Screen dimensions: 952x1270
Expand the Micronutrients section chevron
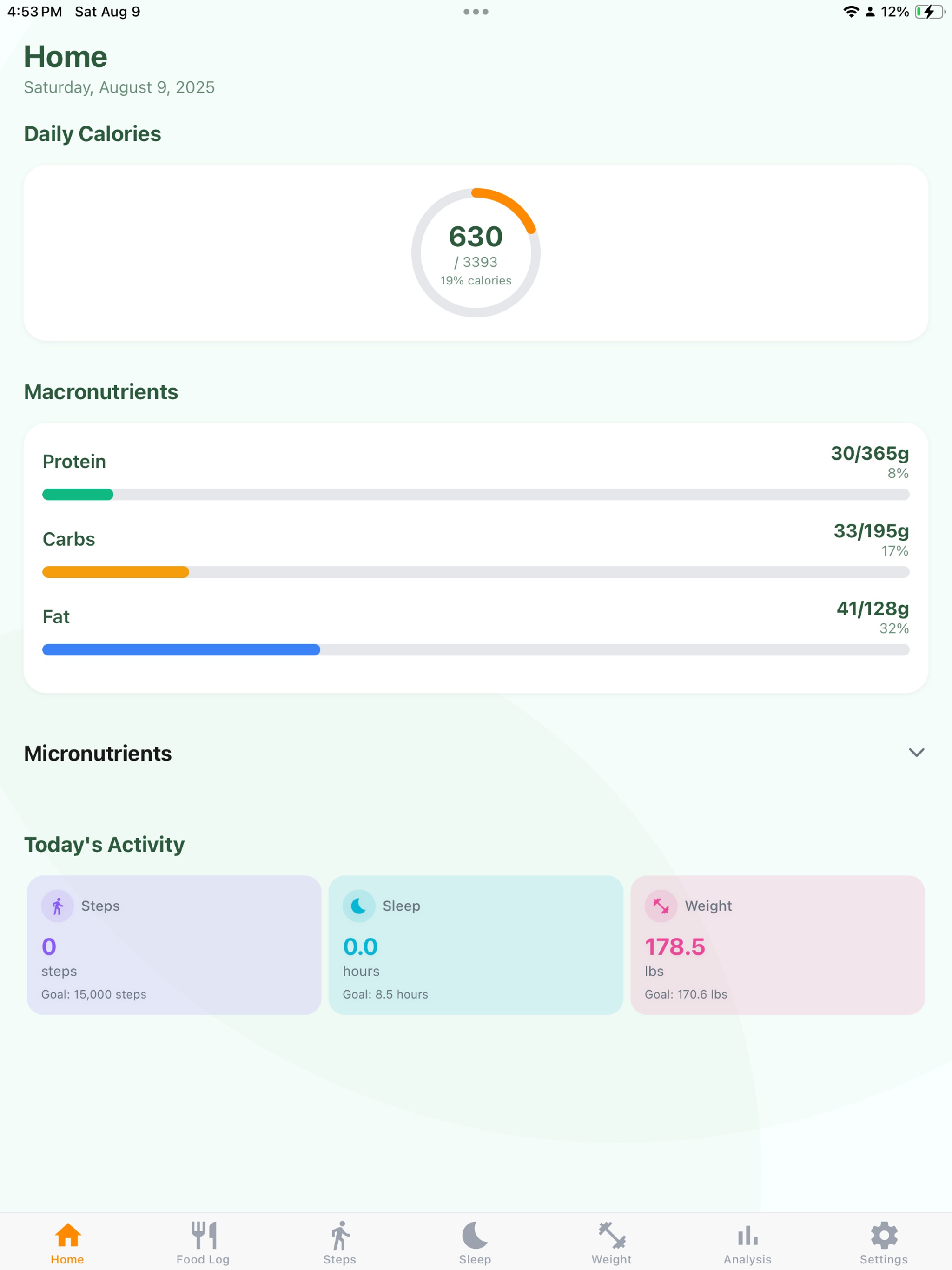[916, 753]
